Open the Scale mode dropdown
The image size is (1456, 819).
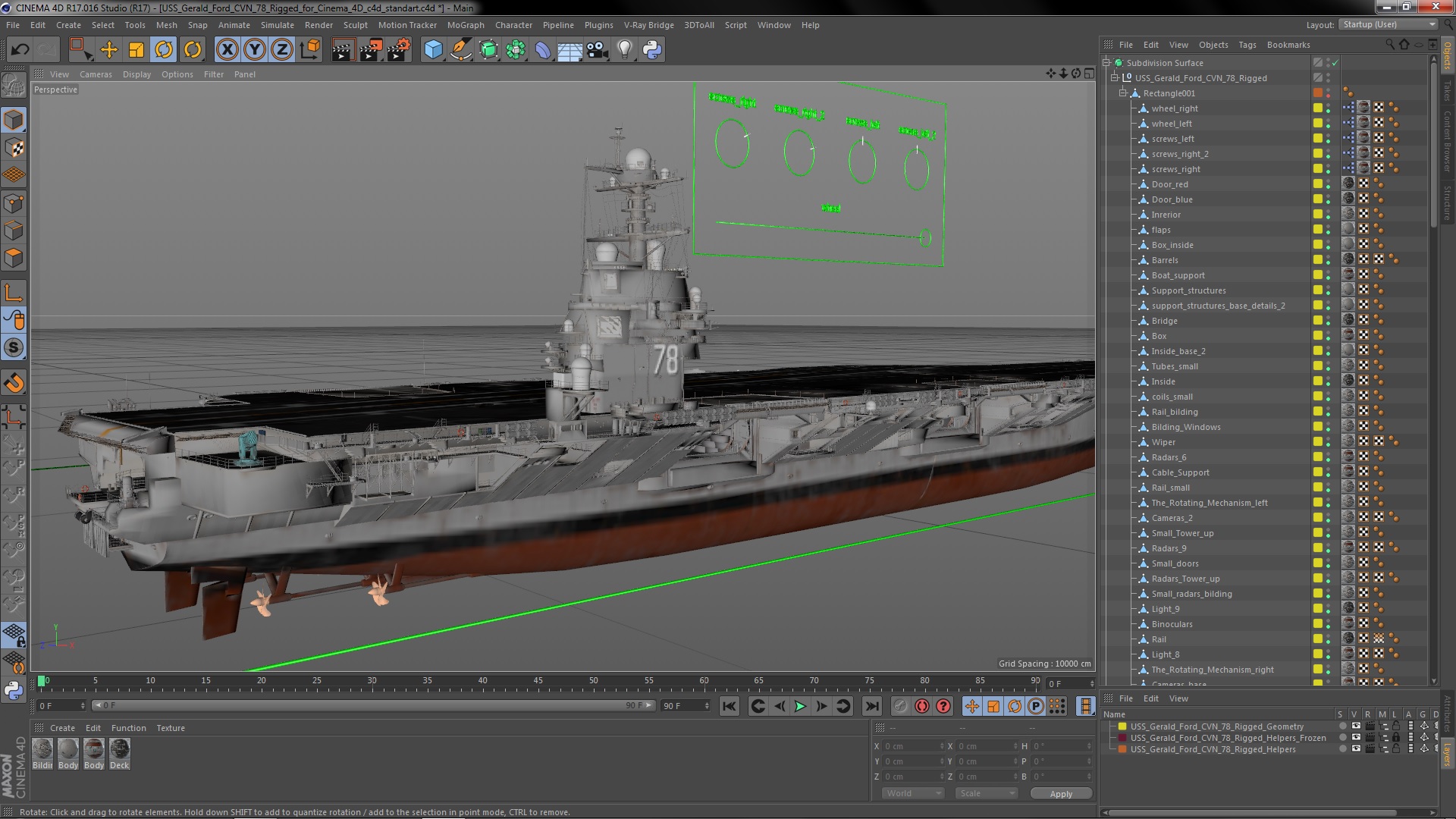click(x=986, y=793)
